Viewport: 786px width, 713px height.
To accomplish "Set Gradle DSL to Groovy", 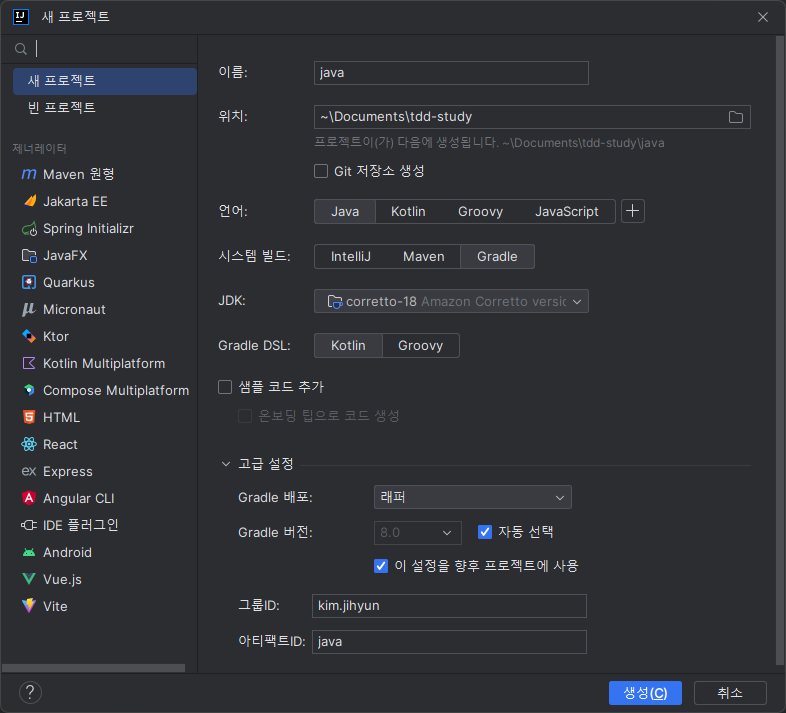I will point(420,345).
